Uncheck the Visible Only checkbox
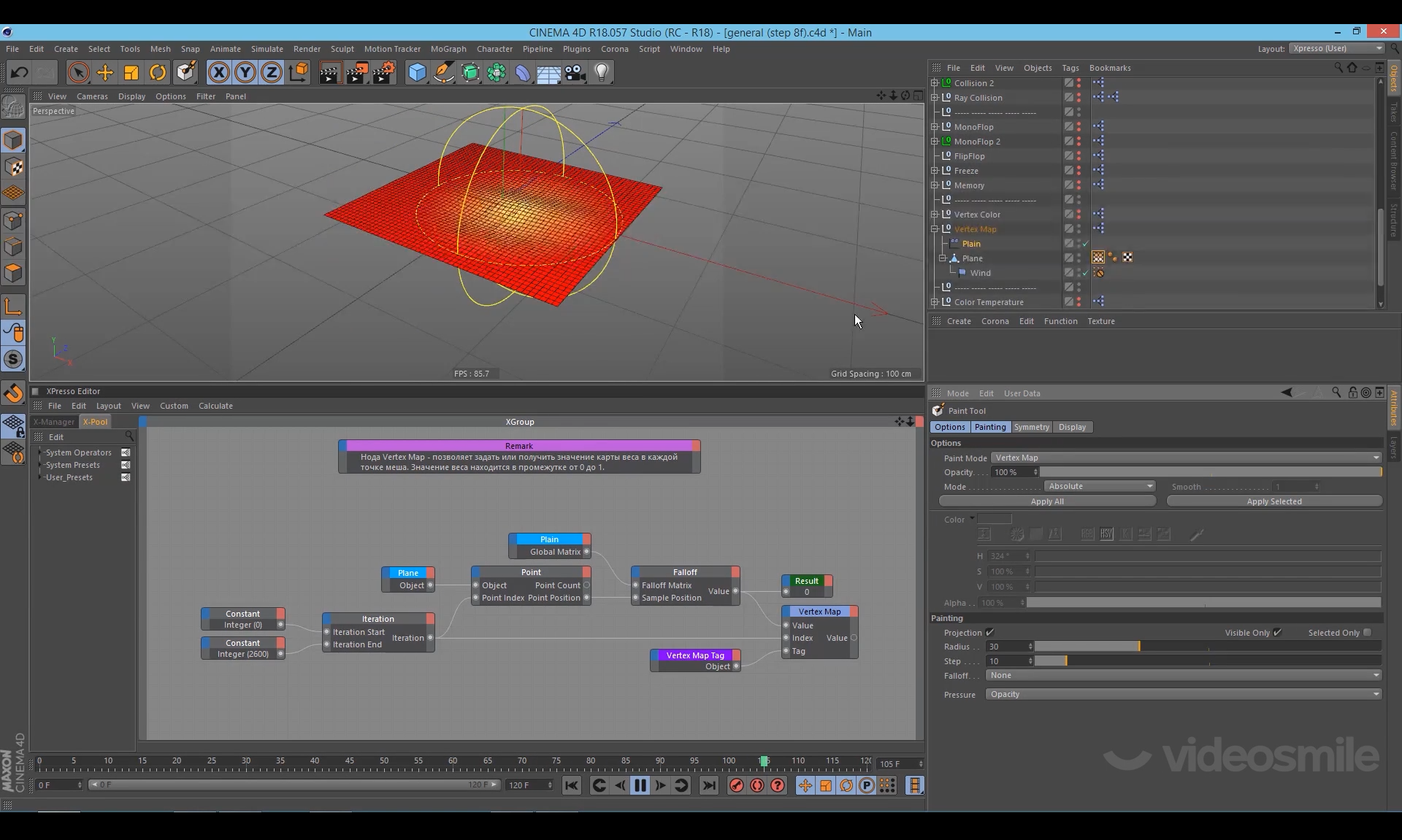The image size is (1402, 840). tap(1277, 633)
